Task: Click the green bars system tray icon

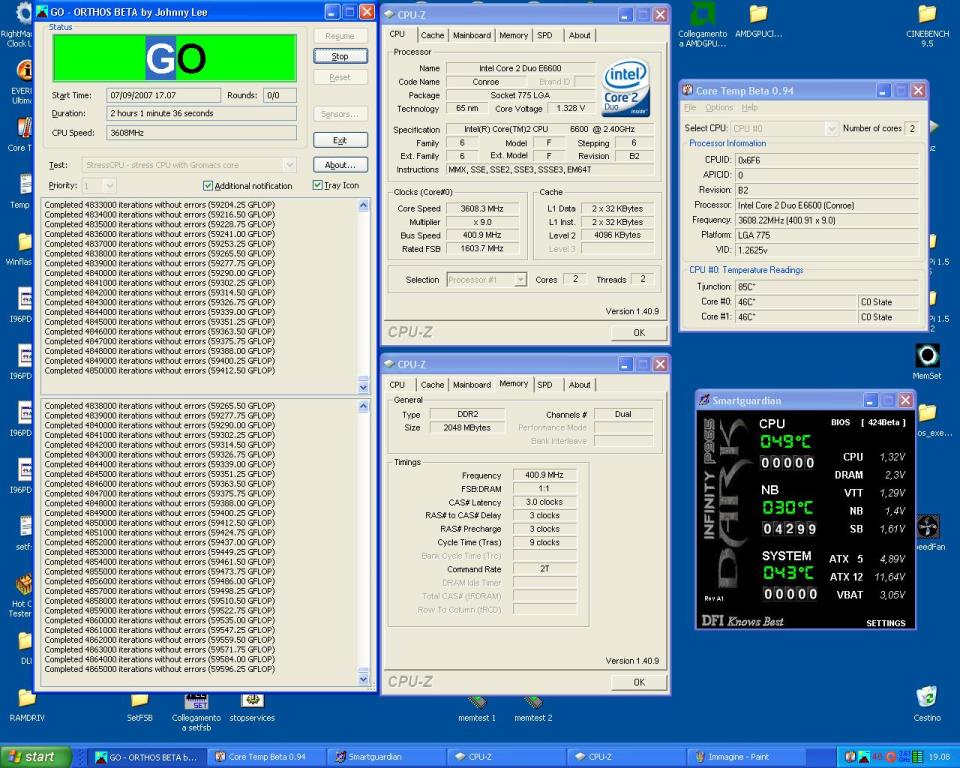Action: [x=917, y=757]
